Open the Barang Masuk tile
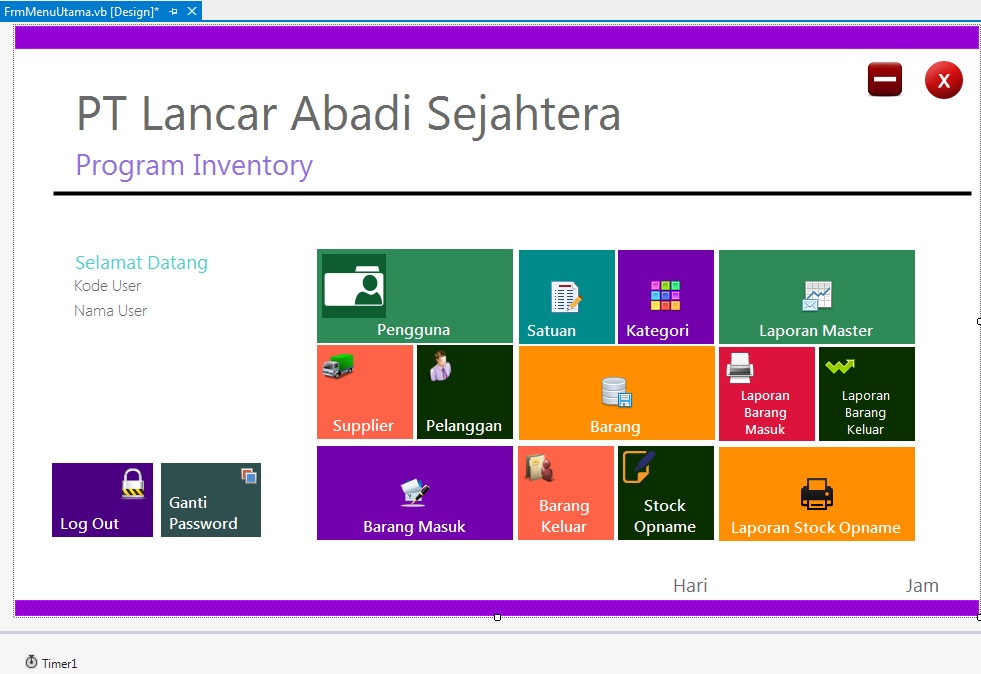This screenshot has height=674, width=981. coord(414,492)
